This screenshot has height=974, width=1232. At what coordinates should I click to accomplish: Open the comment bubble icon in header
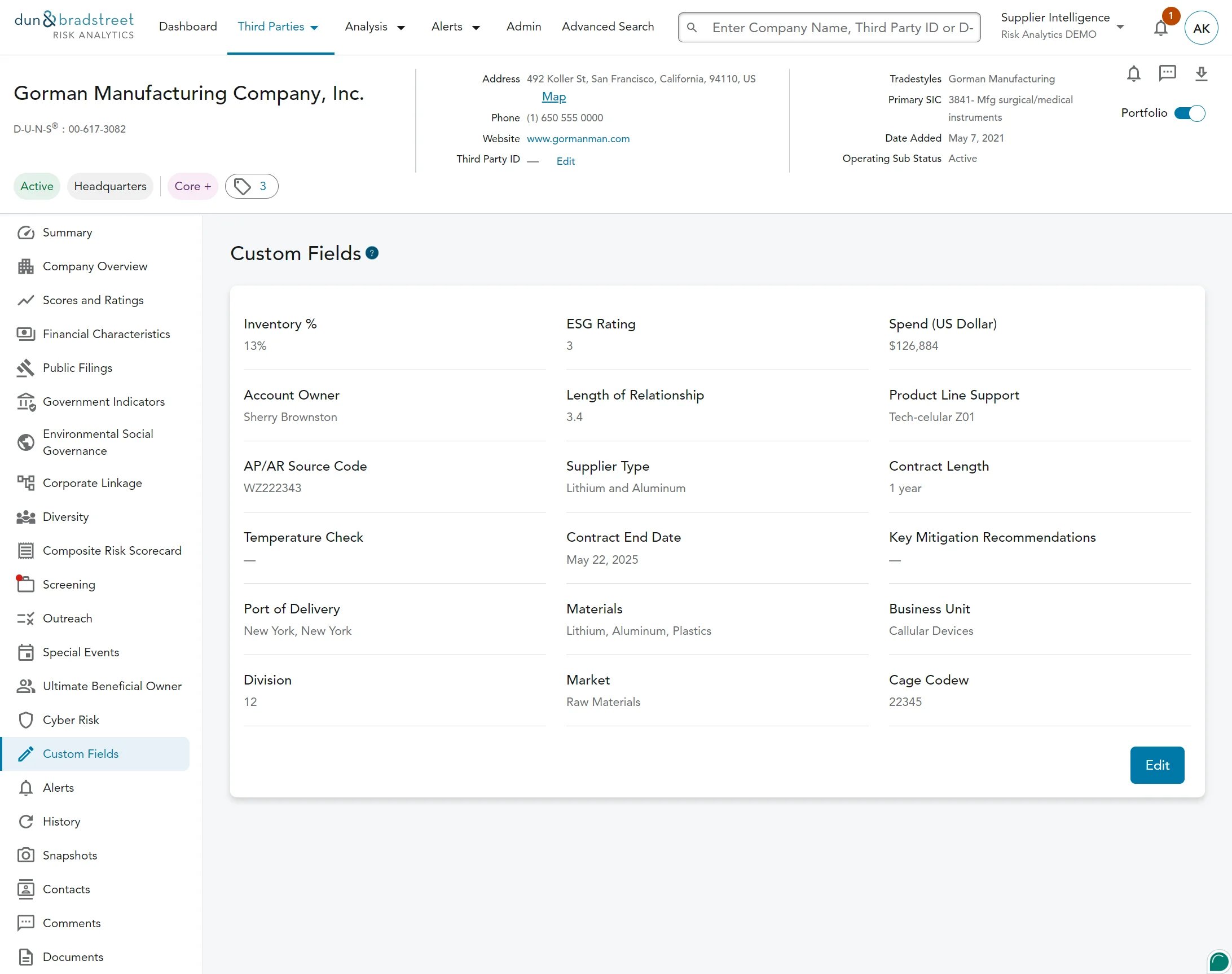click(1167, 73)
